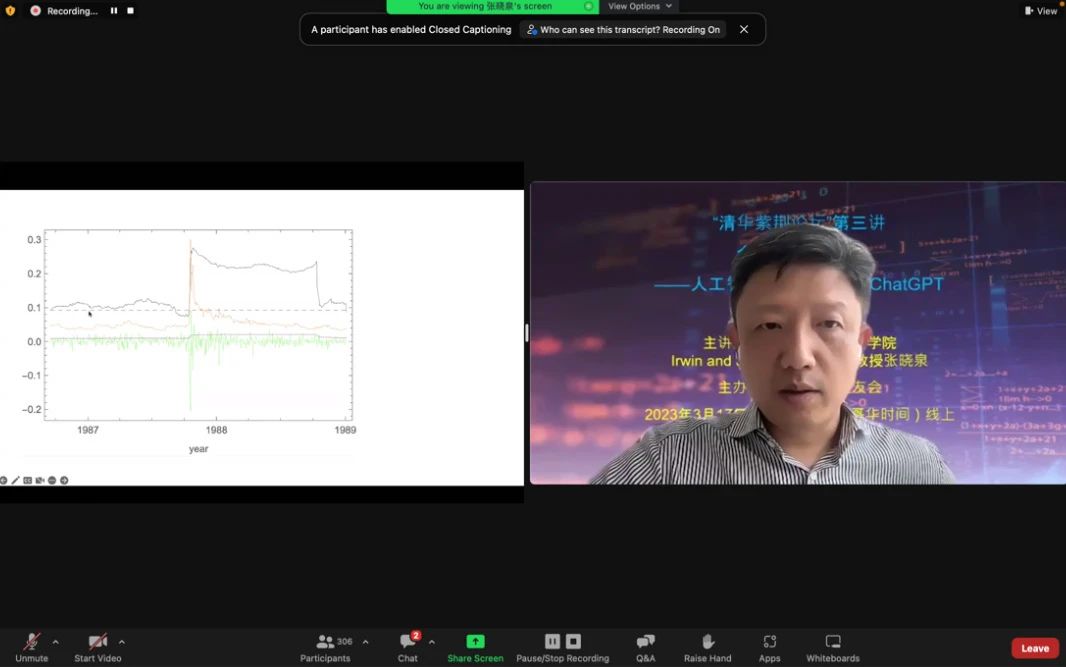
Task: Open the View layout menu
Action: [1041, 11]
